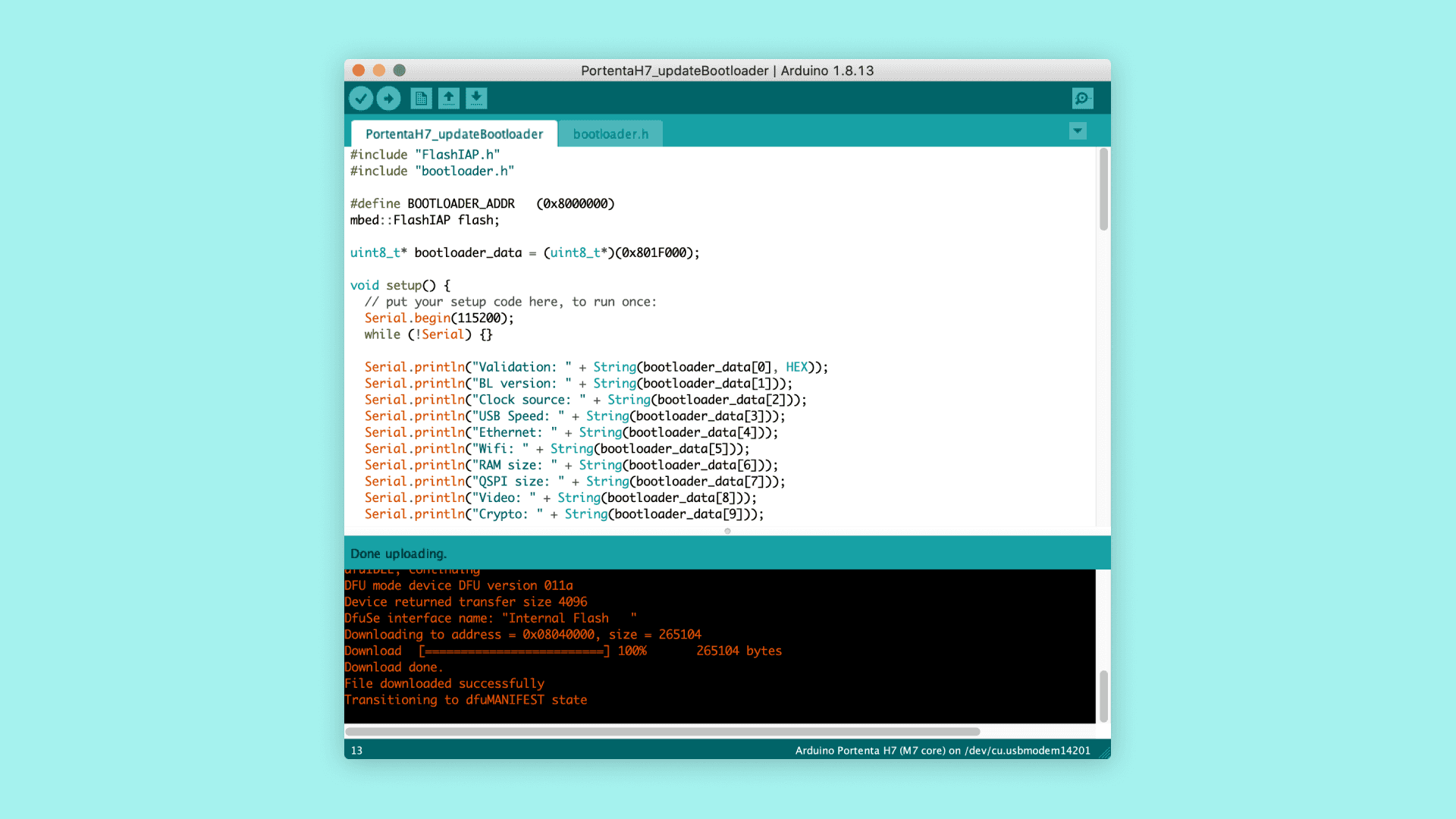Viewport: 1456px width, 819px height.
Task: Open the tab menu dropdown arrow
Action: tap(1078, 131)
